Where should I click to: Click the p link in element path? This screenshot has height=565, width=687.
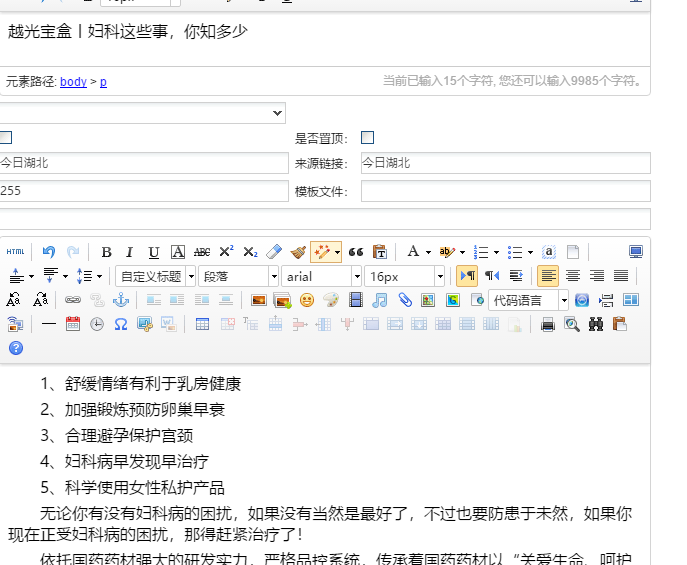coord(103,82)
